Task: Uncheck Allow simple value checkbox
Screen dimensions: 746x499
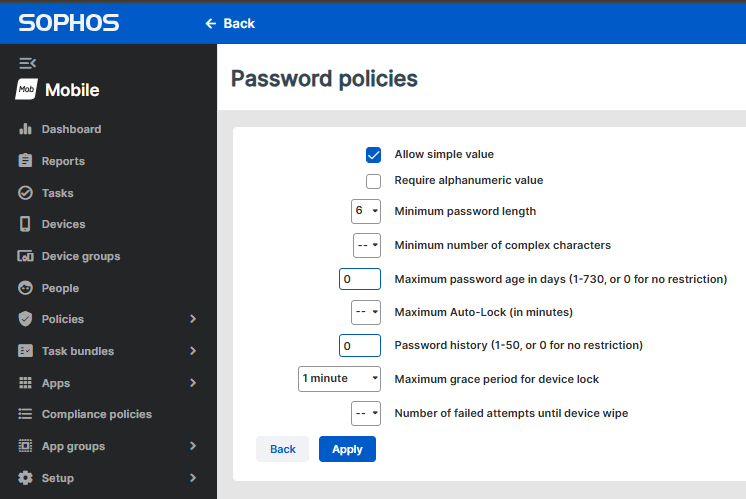Action: point(373,155)
